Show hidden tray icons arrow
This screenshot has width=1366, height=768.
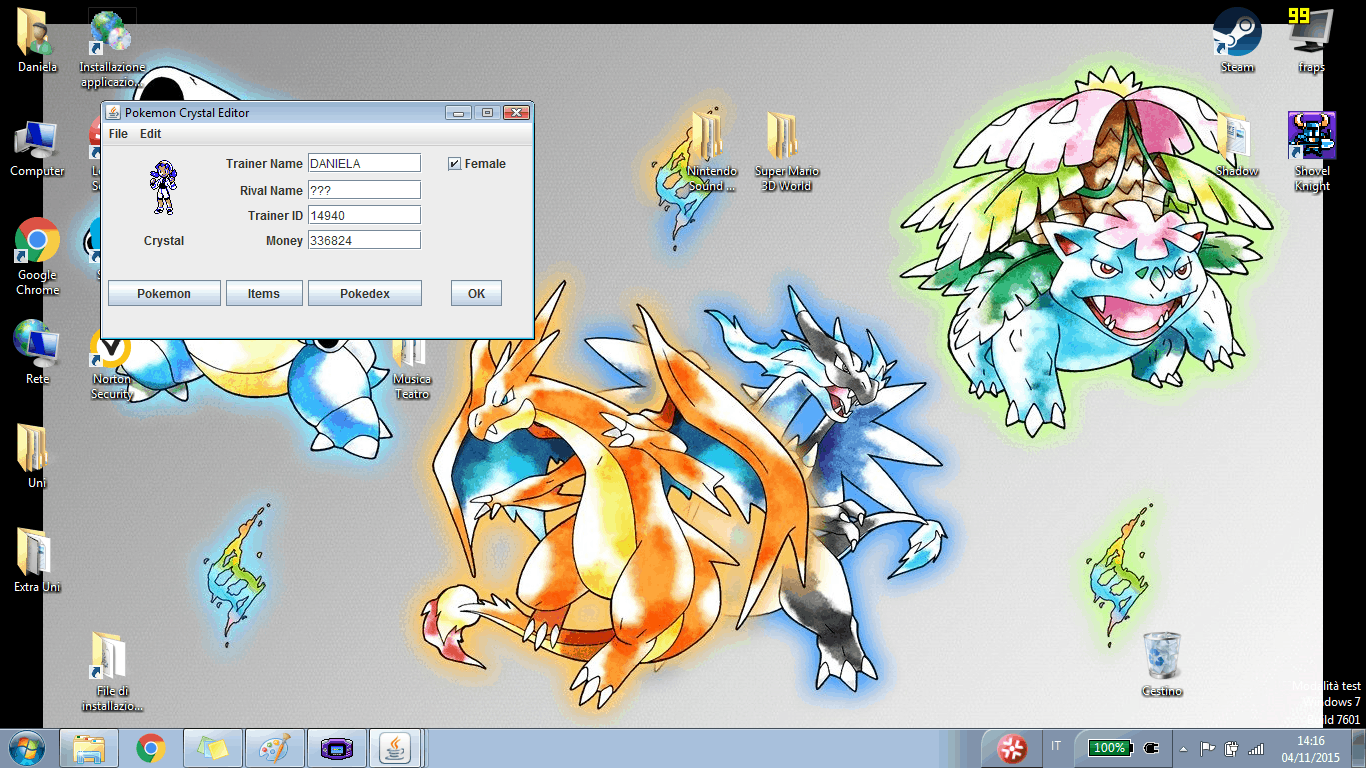pyautogui.click(x=1185, y=748)
